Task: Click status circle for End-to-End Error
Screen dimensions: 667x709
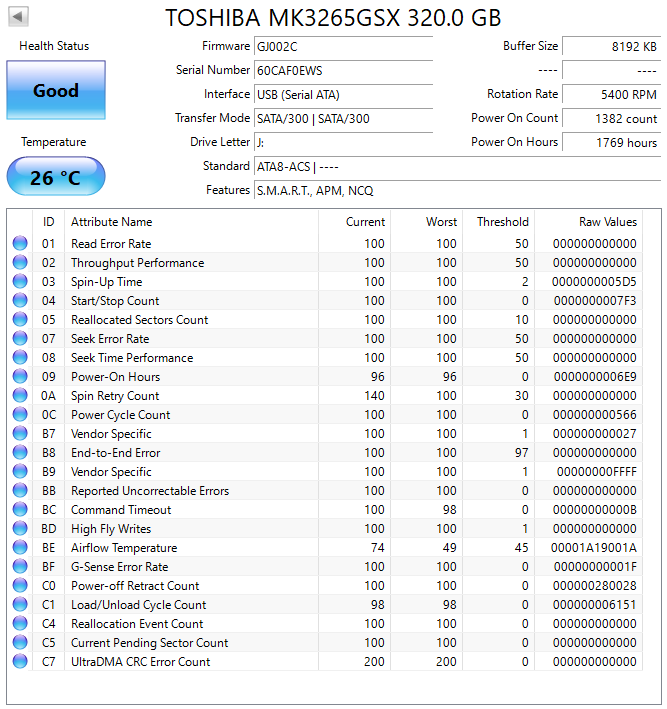Action: 20,452
